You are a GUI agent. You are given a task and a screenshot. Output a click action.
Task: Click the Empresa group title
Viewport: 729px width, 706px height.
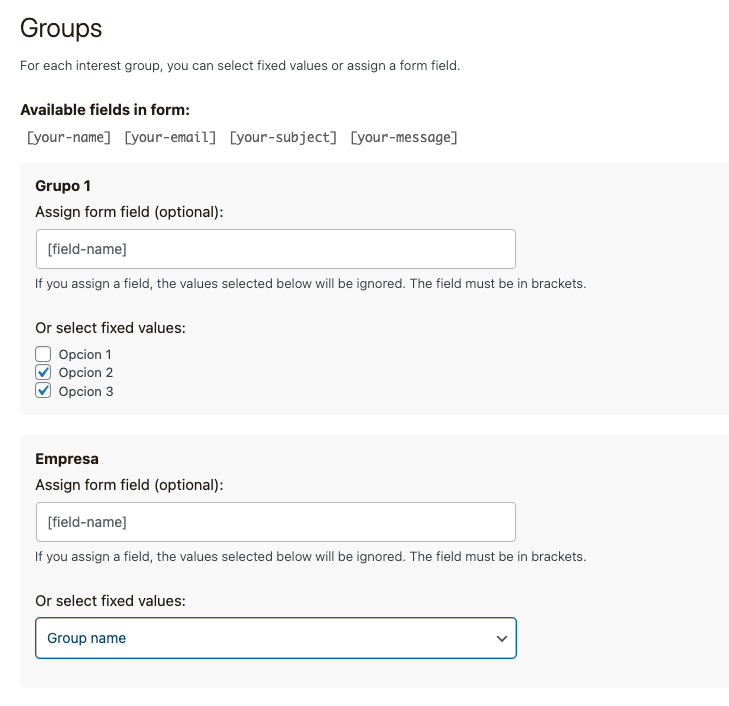pyautogui.click(x=66, y=459)
